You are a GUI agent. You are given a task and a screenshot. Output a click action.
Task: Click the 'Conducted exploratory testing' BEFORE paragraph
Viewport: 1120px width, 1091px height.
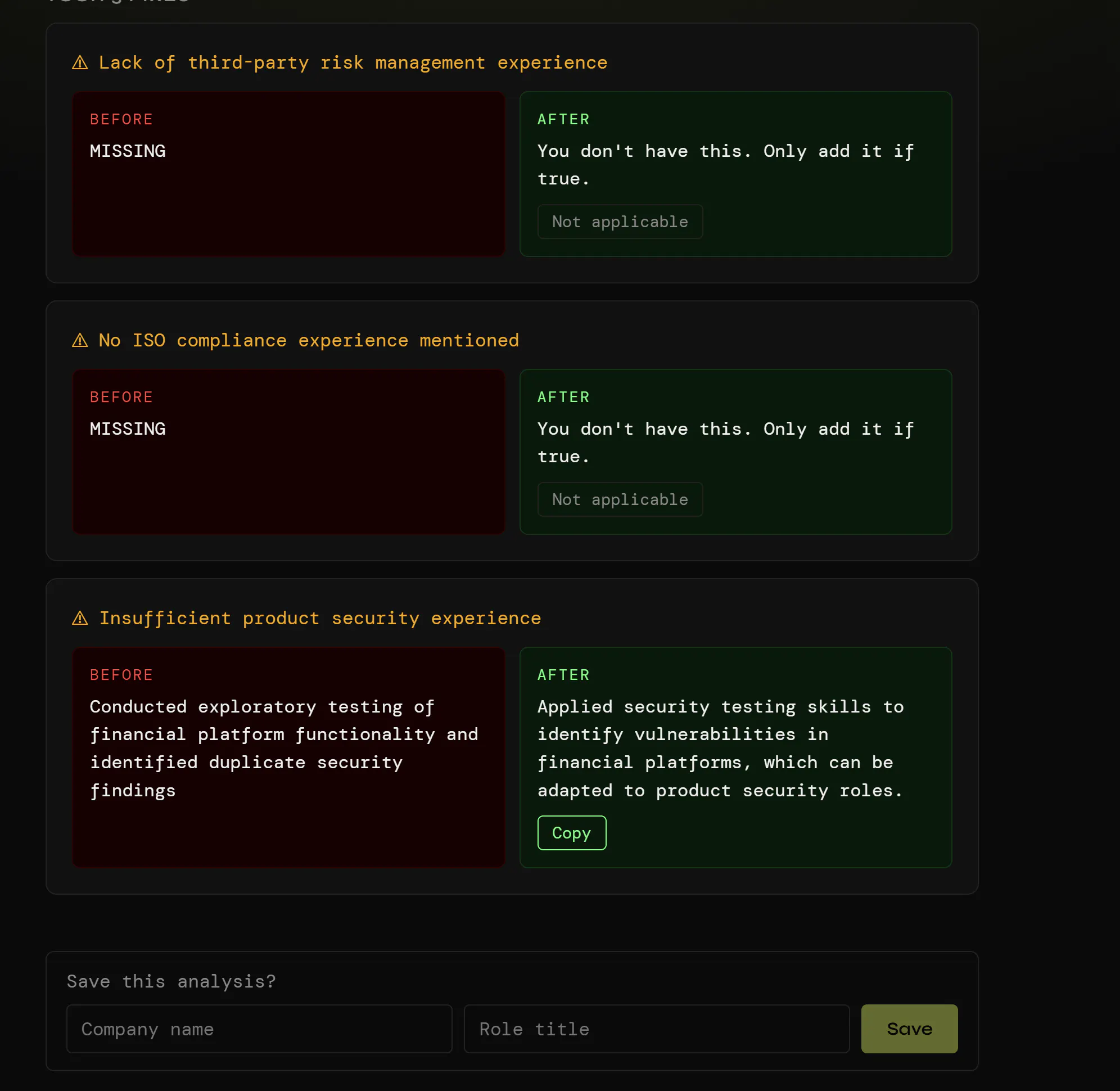(x=284, y=749)
